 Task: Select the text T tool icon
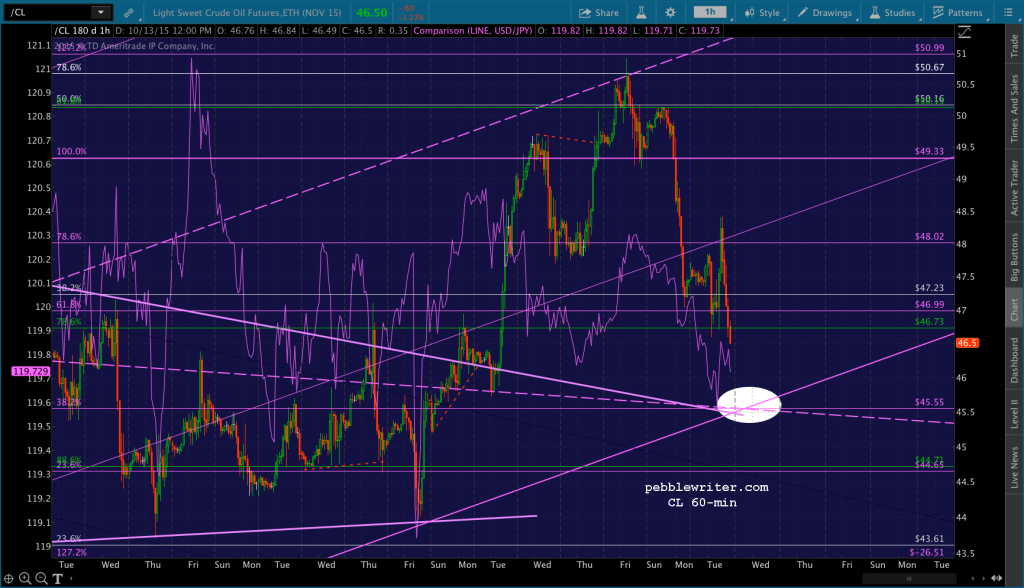tap(57, 578)
